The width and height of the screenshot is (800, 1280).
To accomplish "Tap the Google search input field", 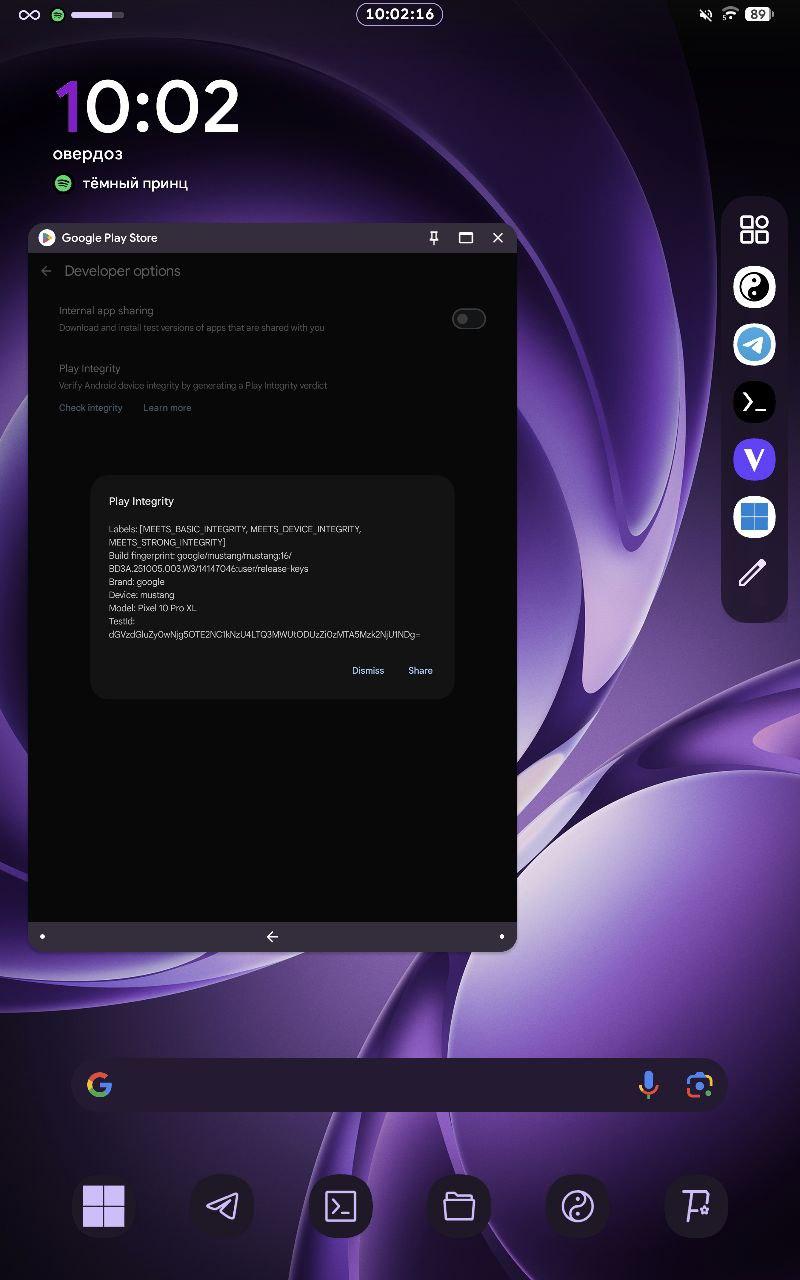I will click(370, 1085).
